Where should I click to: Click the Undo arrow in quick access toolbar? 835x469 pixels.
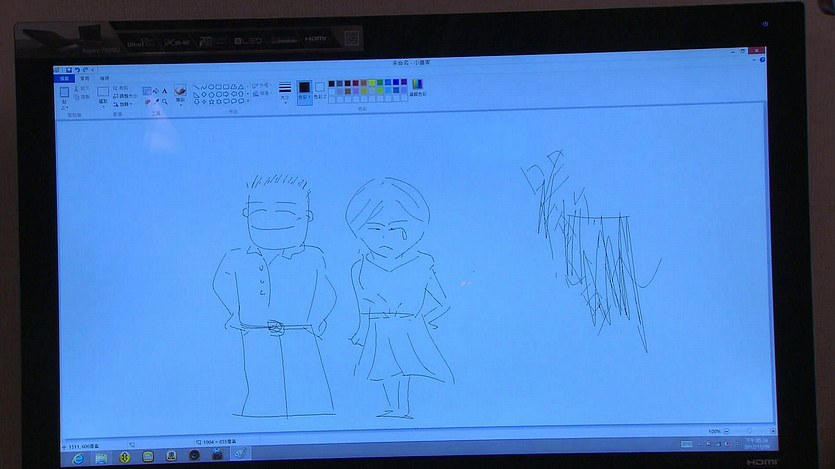pyautogui.click(x=79, y=68)
